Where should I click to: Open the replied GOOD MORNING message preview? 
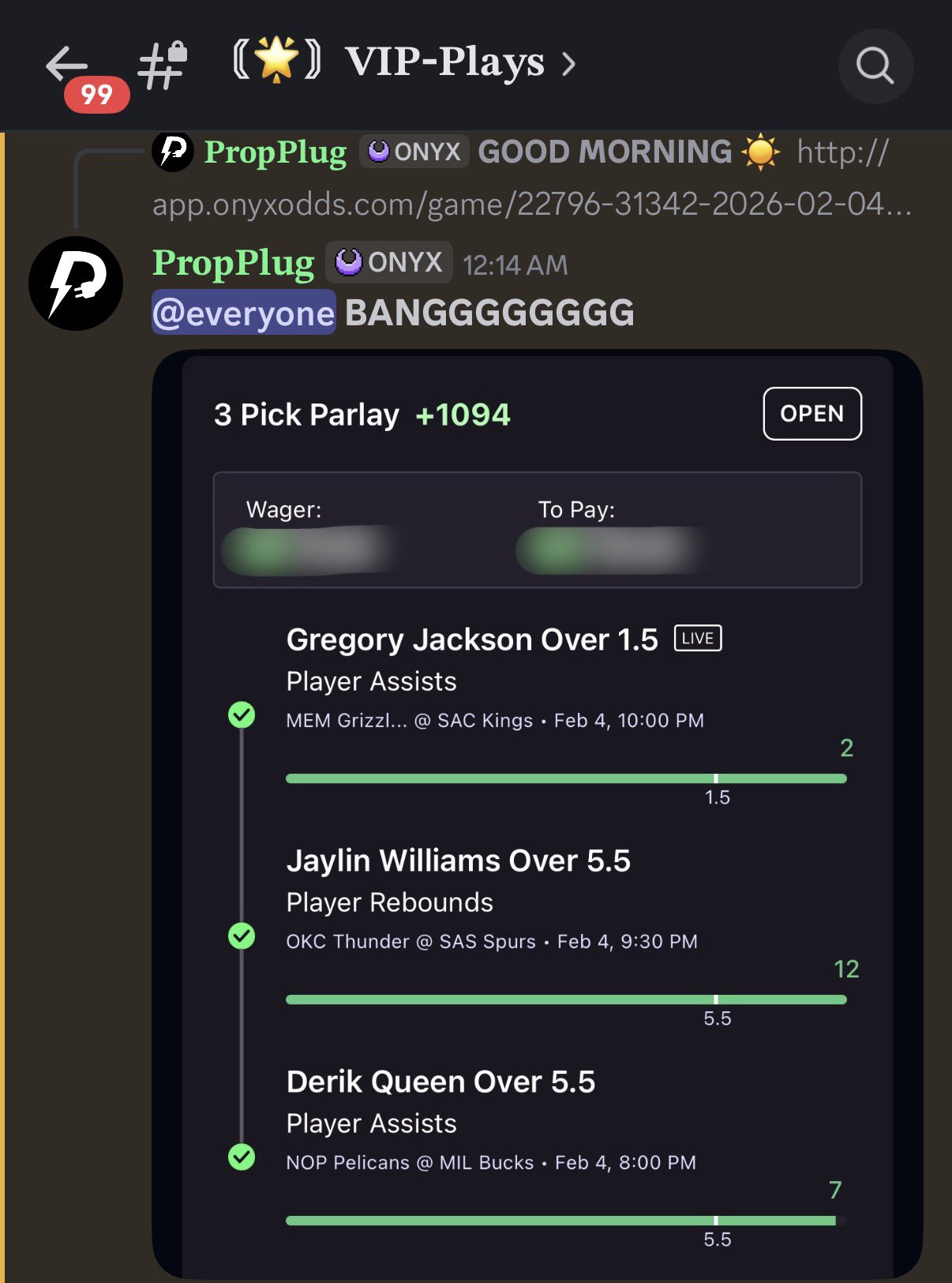[605, 152]
